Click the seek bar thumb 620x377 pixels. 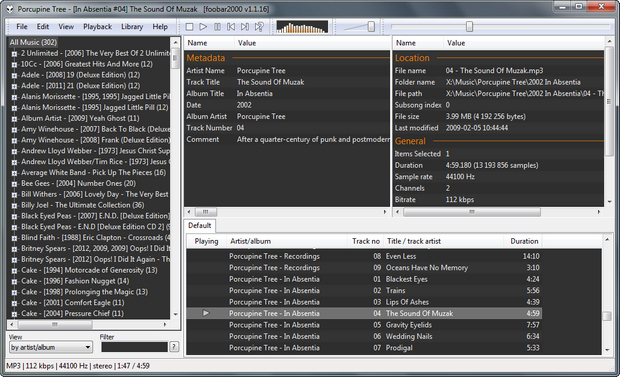[469, 27]
